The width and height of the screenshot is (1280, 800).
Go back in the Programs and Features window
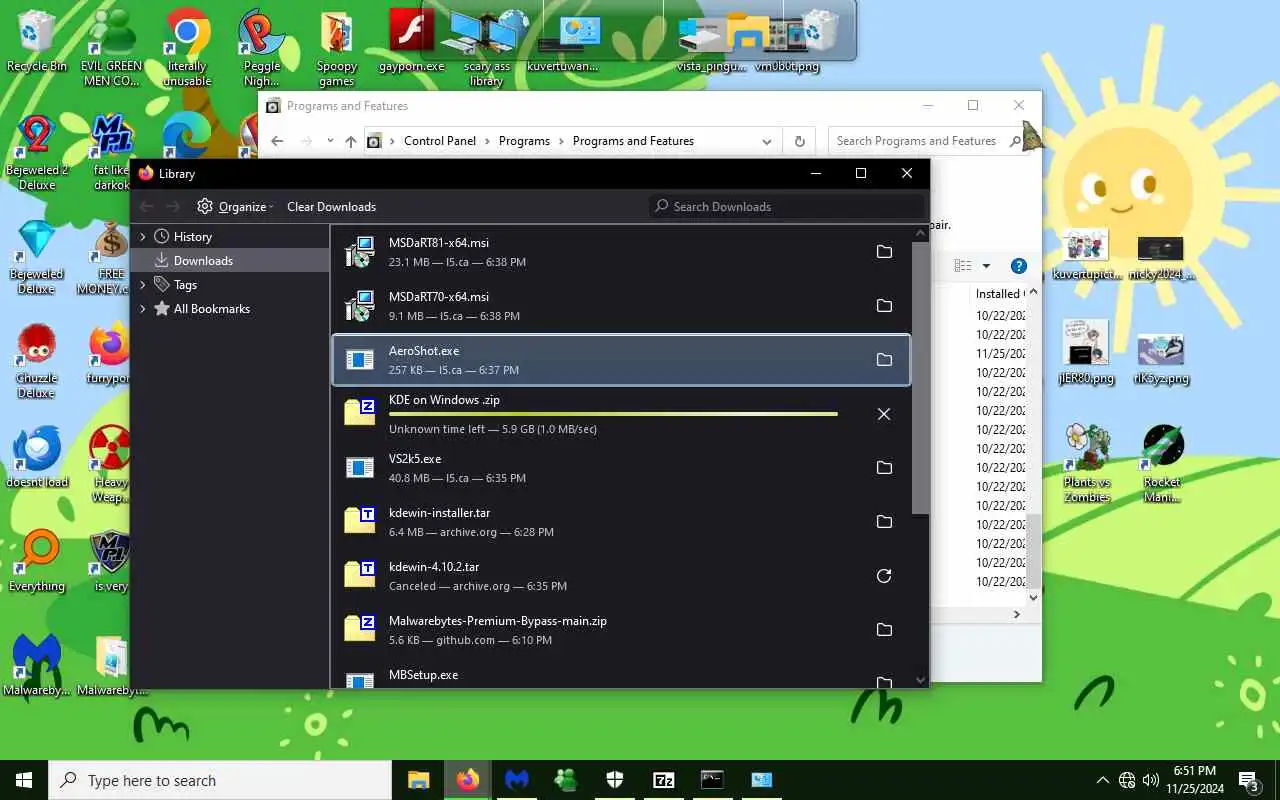[278, 141]
